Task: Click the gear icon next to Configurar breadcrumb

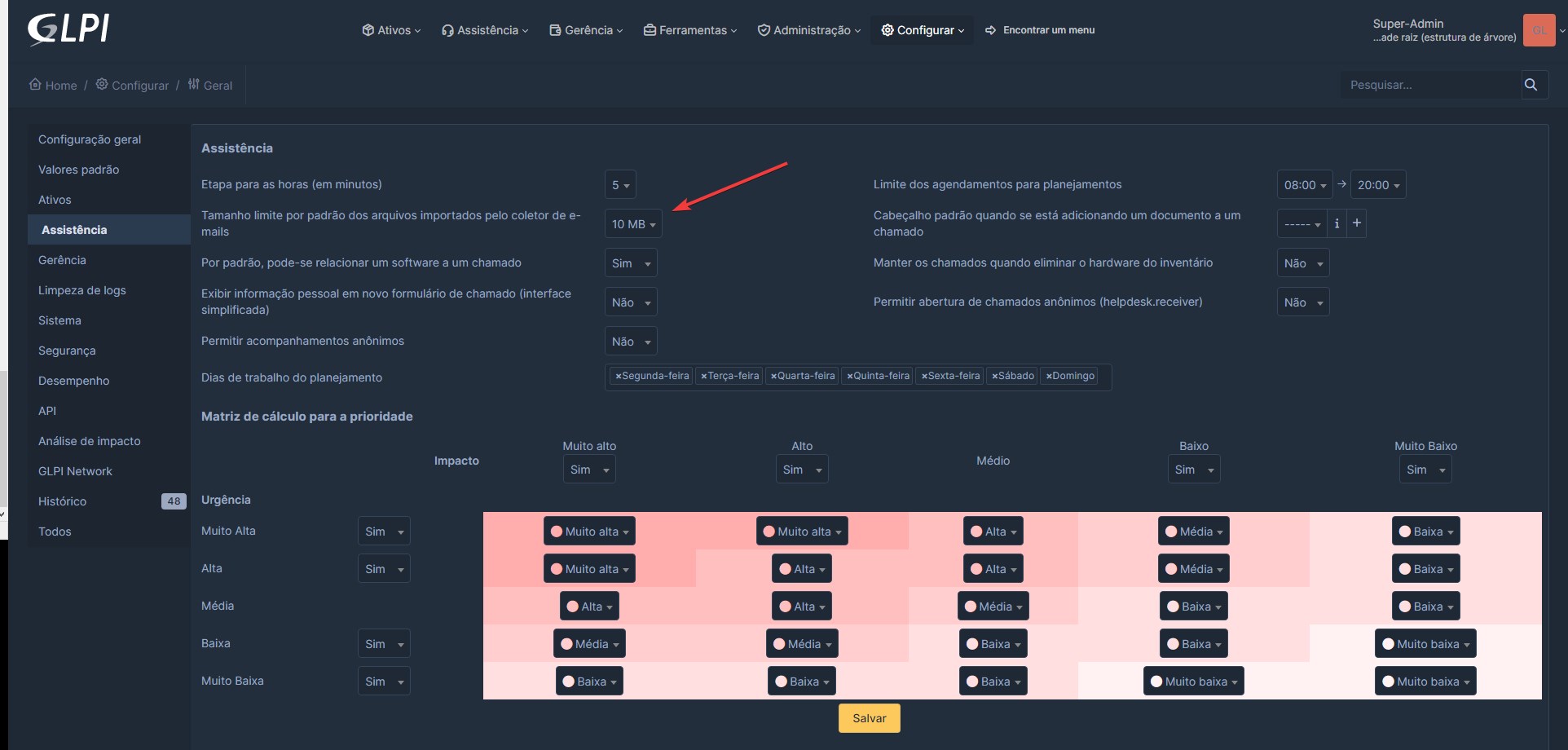Action: [x=102, y=84]
